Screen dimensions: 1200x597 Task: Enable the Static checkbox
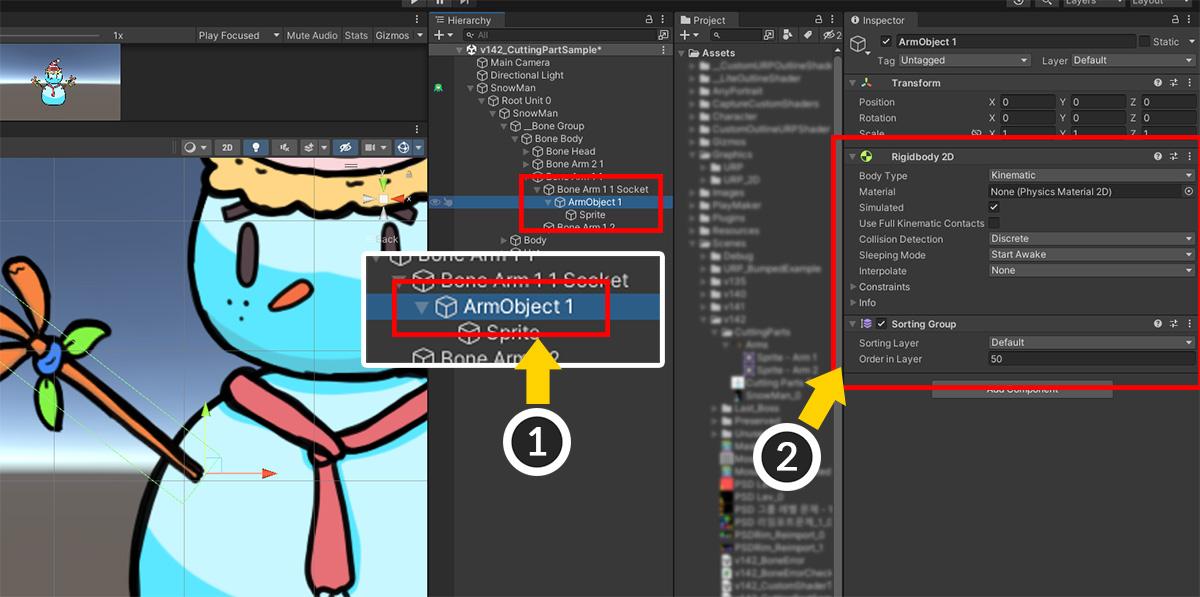click(1144, 42)
